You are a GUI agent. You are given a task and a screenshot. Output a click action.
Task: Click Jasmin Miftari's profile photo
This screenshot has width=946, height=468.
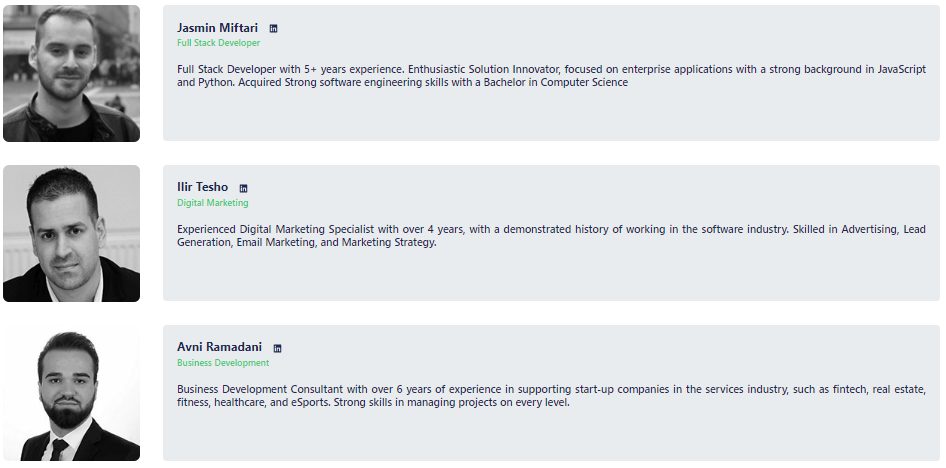point(71,74)
